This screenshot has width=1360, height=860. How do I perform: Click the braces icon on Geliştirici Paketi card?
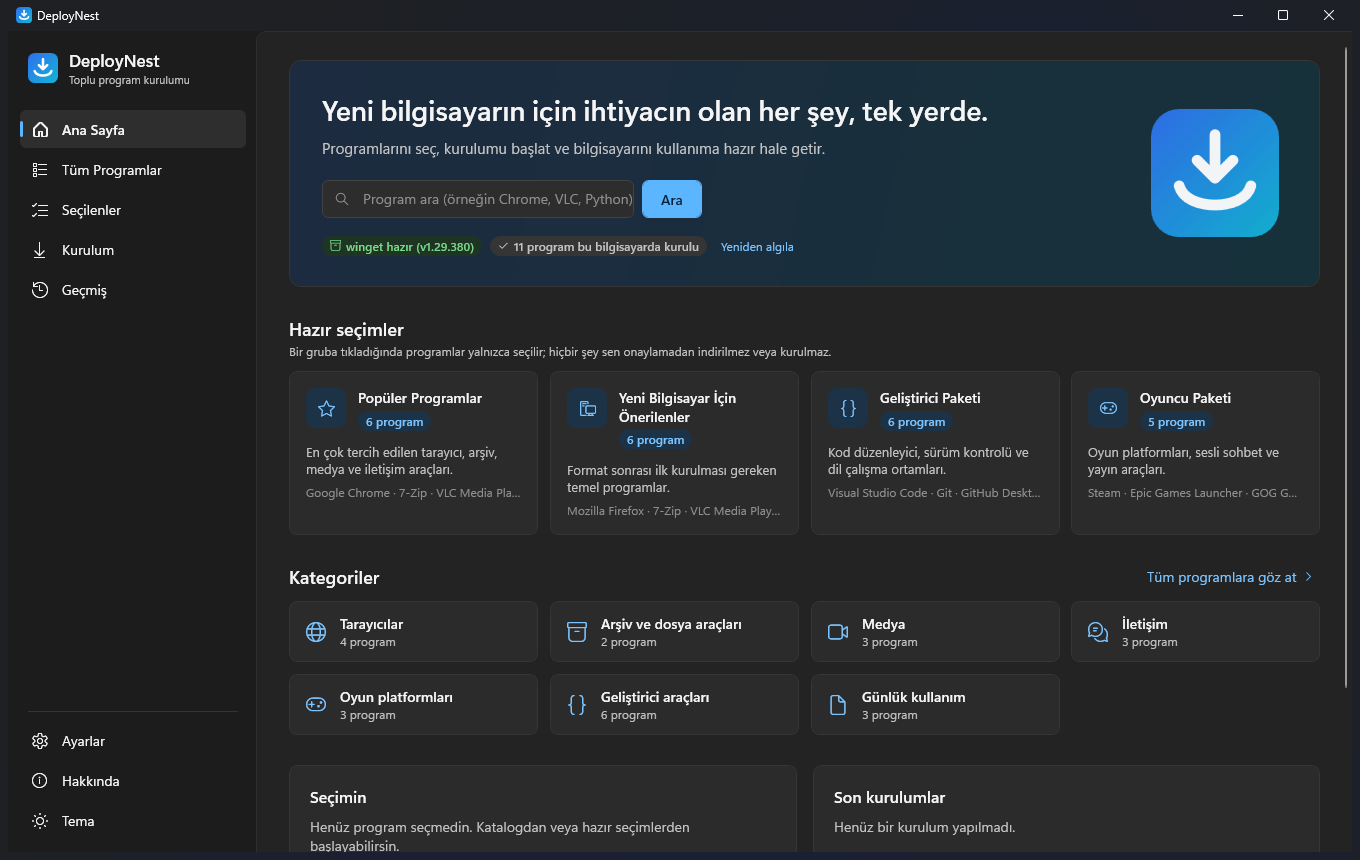click(x=848, y=408)
